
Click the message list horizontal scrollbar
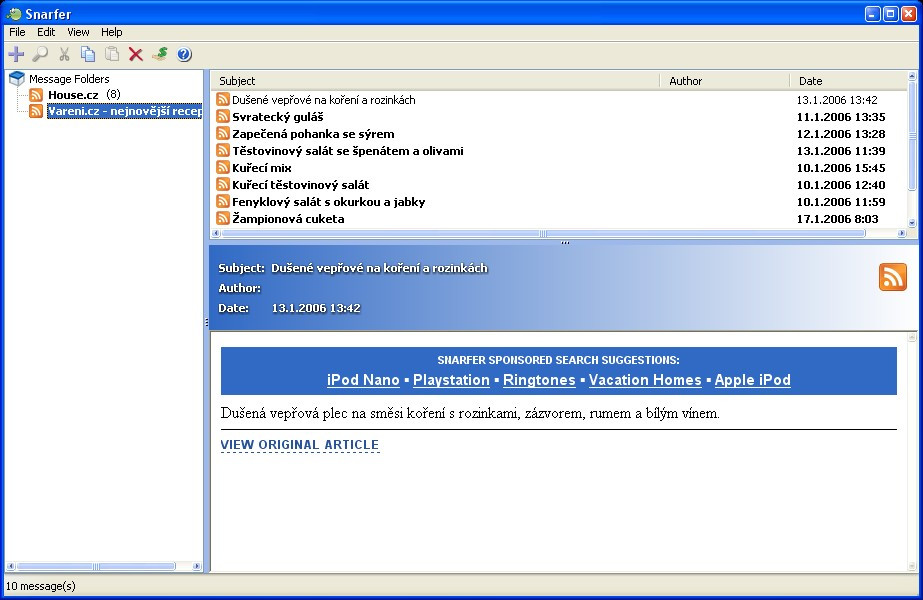pos(540,234)
